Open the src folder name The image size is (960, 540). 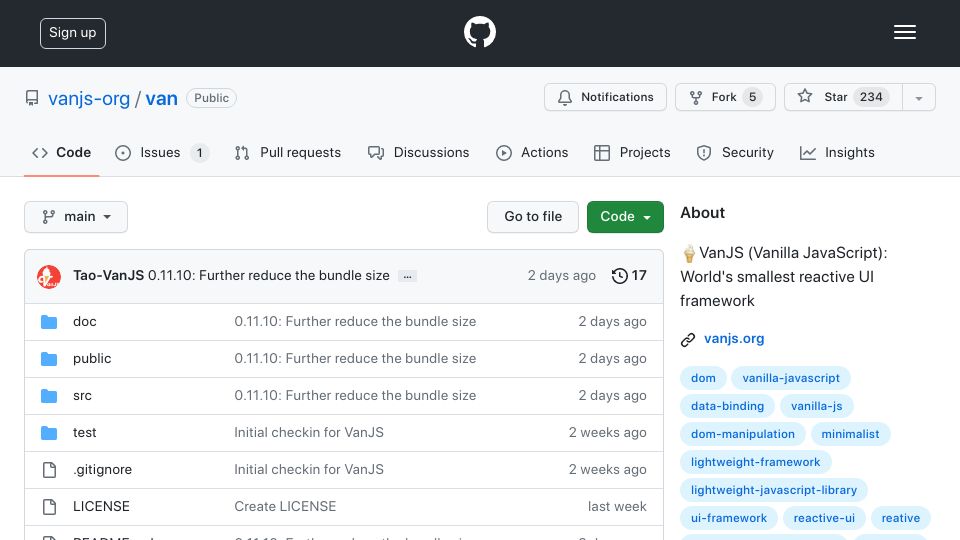coord(82,396)
